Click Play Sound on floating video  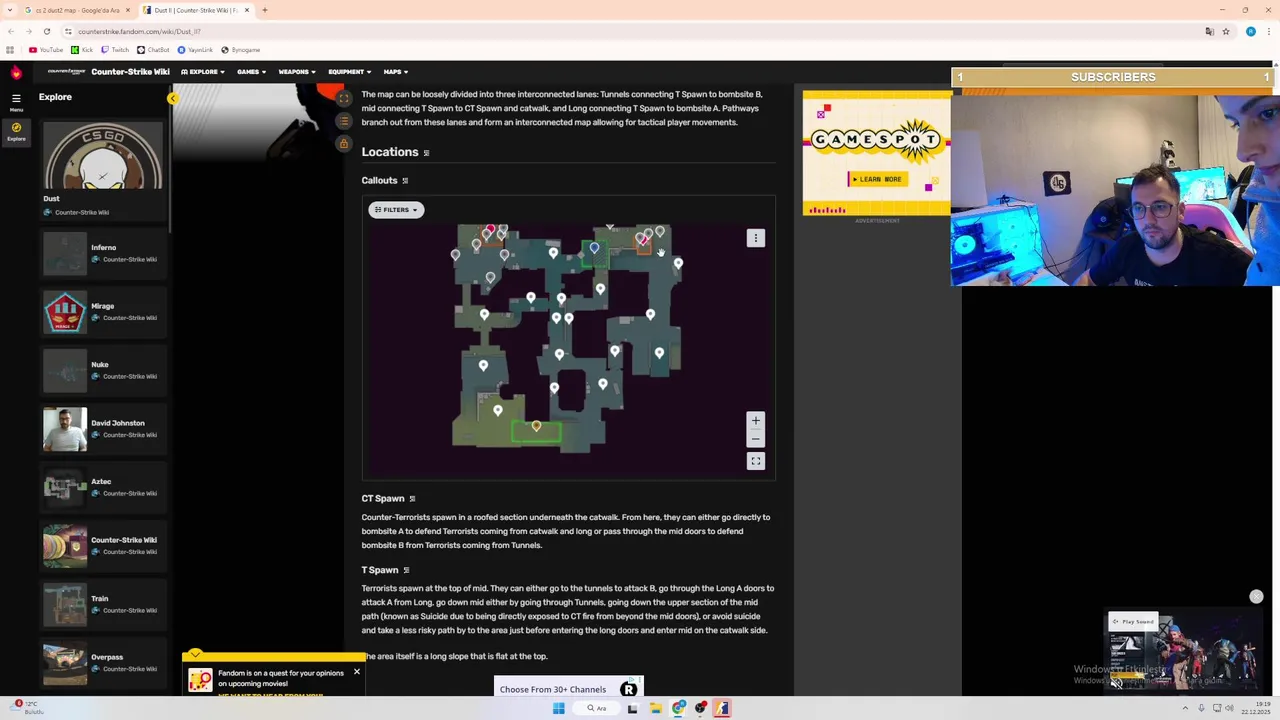[1132, 622]
